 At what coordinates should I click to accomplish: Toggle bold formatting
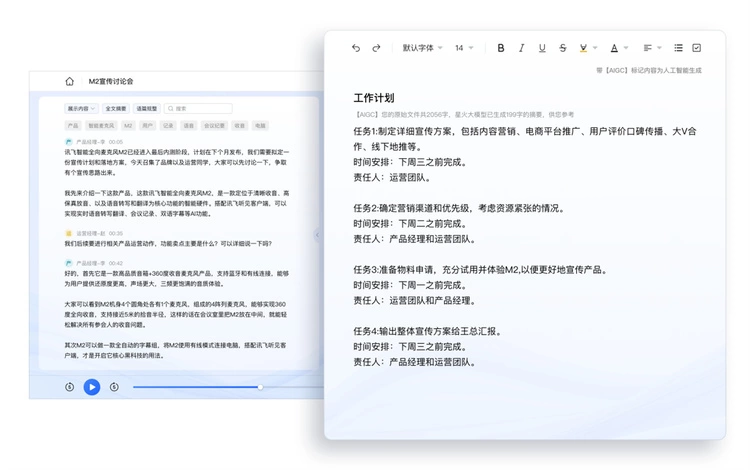[x=501, y=48]
